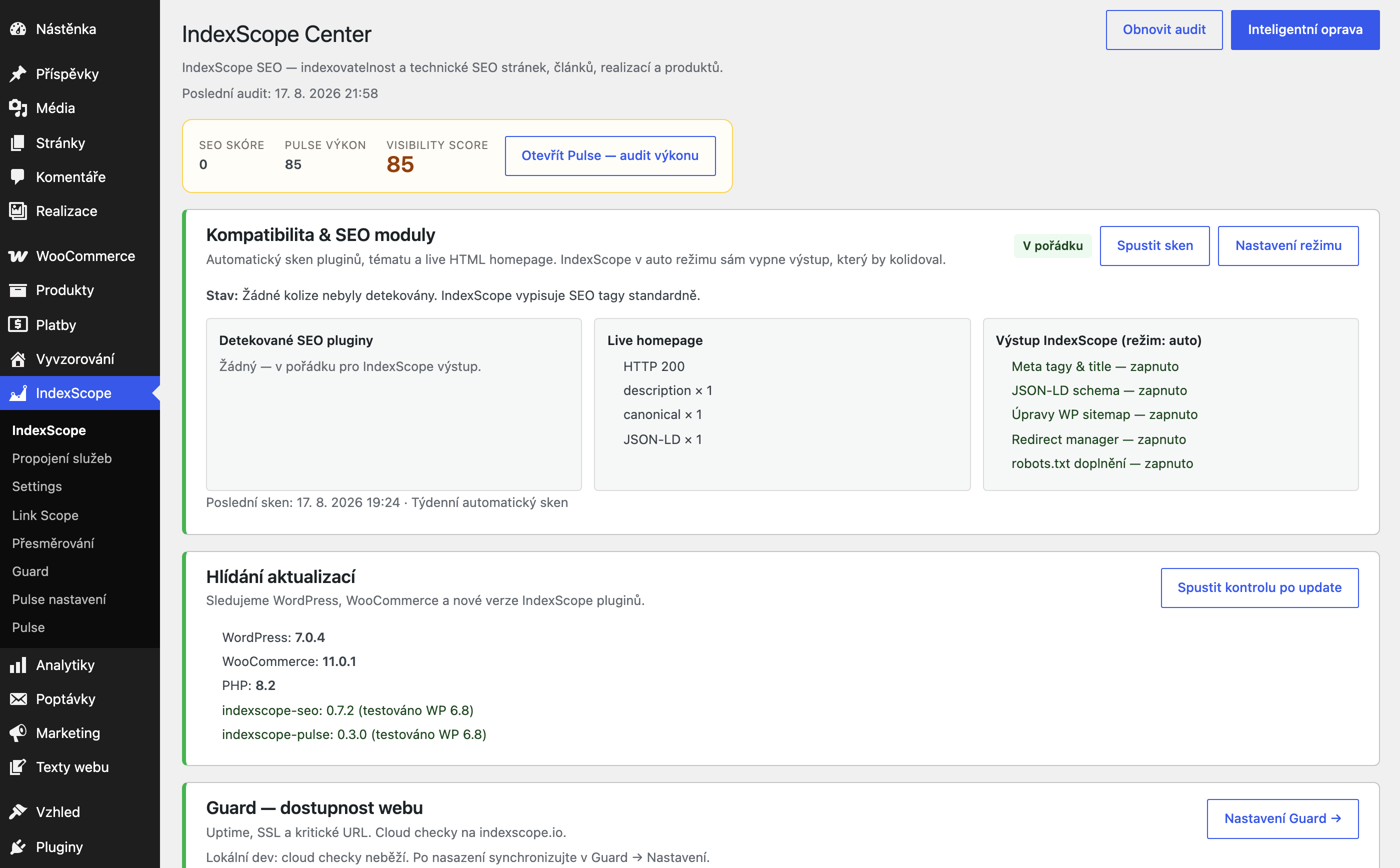The width and height of the screenshot is (1400, 868).
Task: Click the Stránky pages icon
Action: [x=18, y=142]
